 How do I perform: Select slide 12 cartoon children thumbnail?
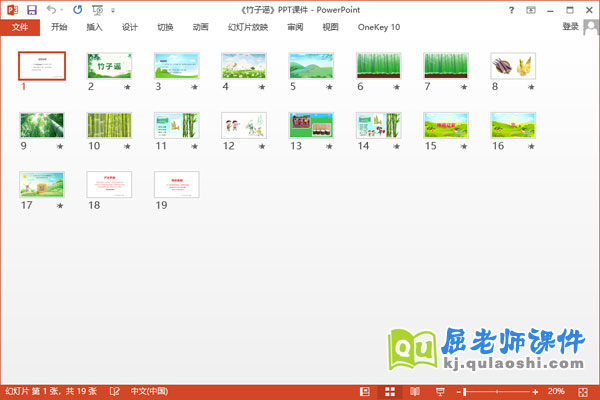244,125
